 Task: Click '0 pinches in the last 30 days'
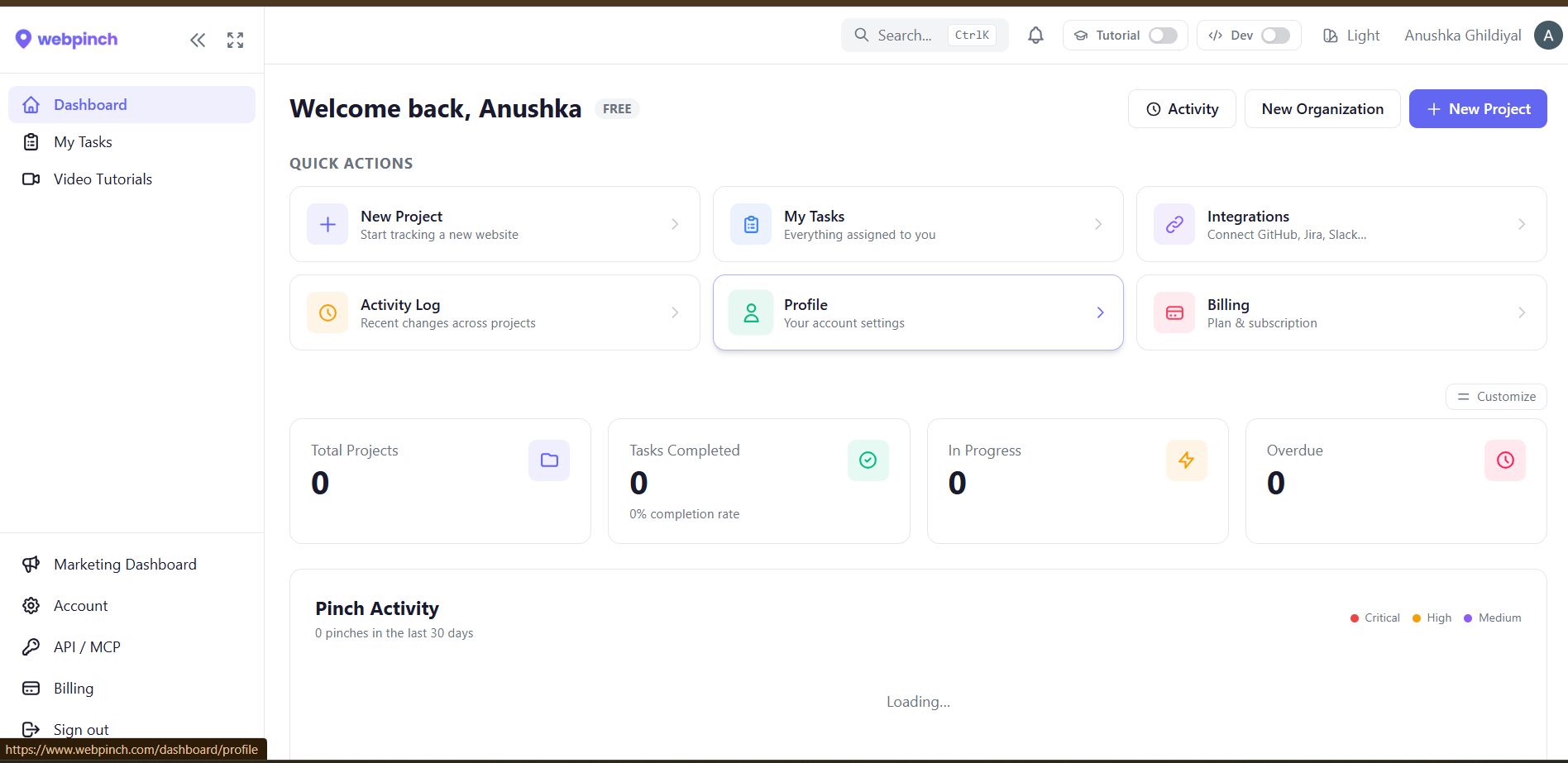click(394, 633)
